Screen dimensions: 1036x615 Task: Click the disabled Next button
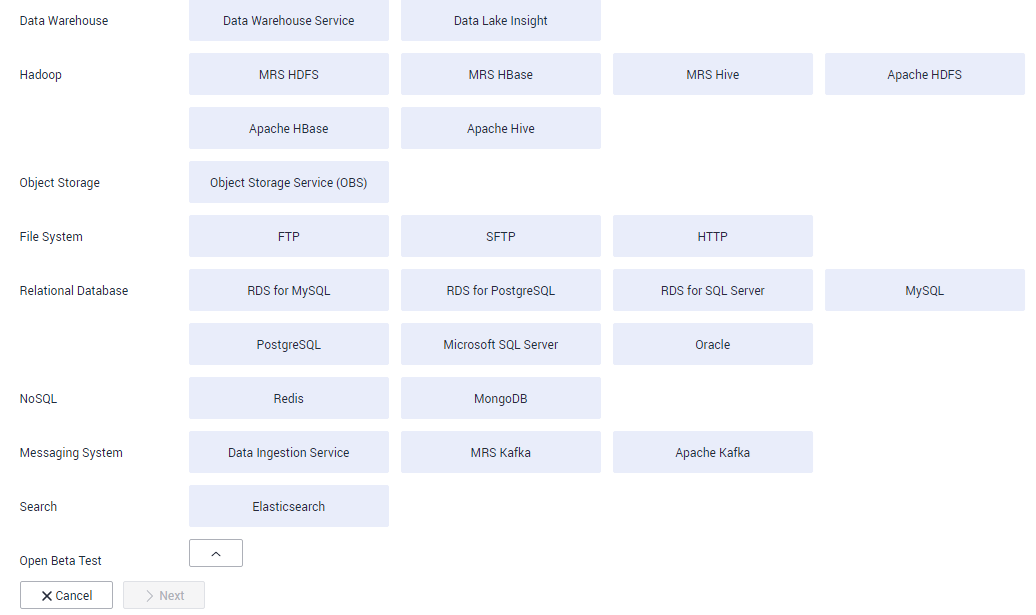tap(164, 595)
